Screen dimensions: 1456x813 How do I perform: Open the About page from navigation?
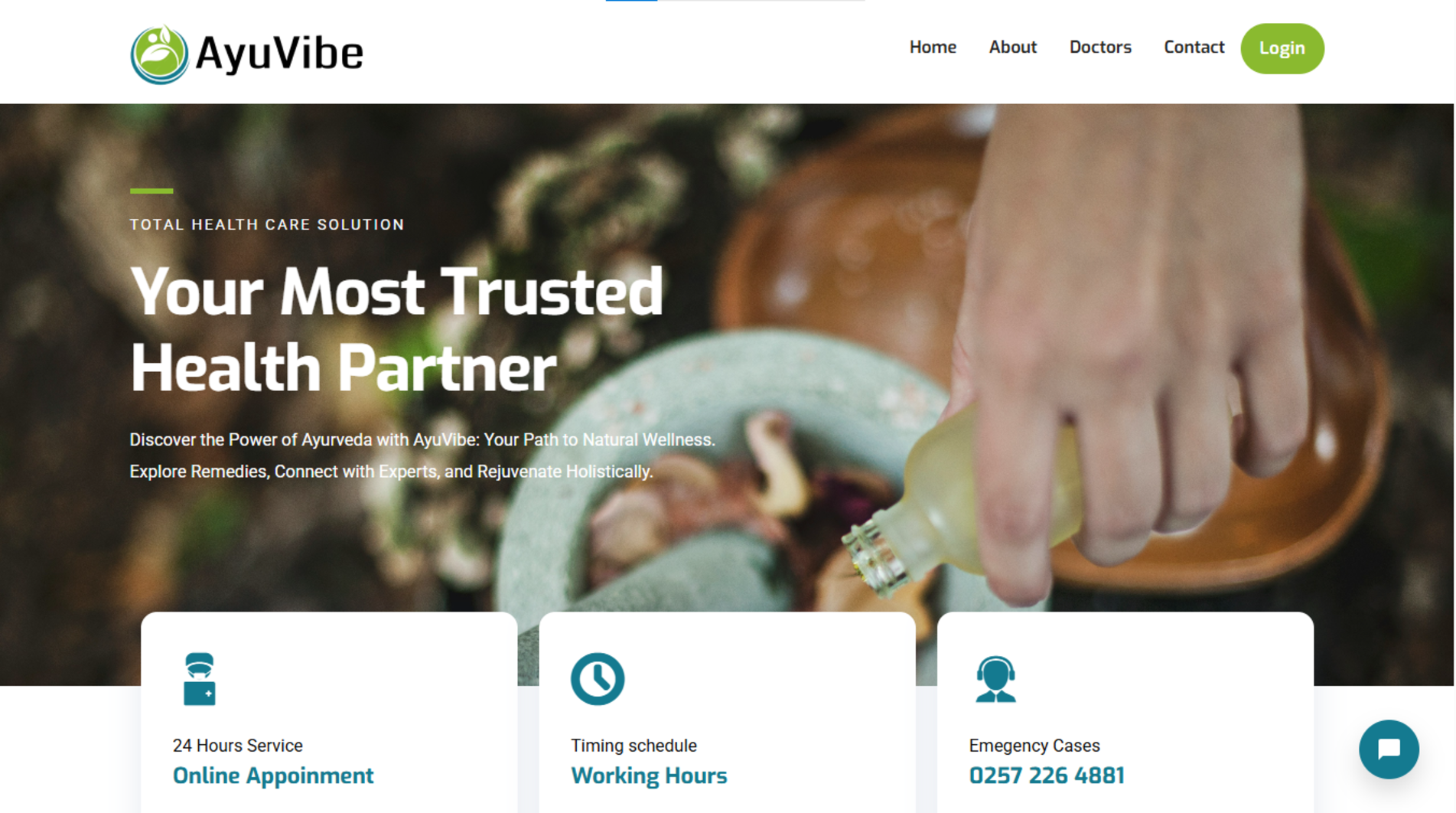pos(1012,47)
